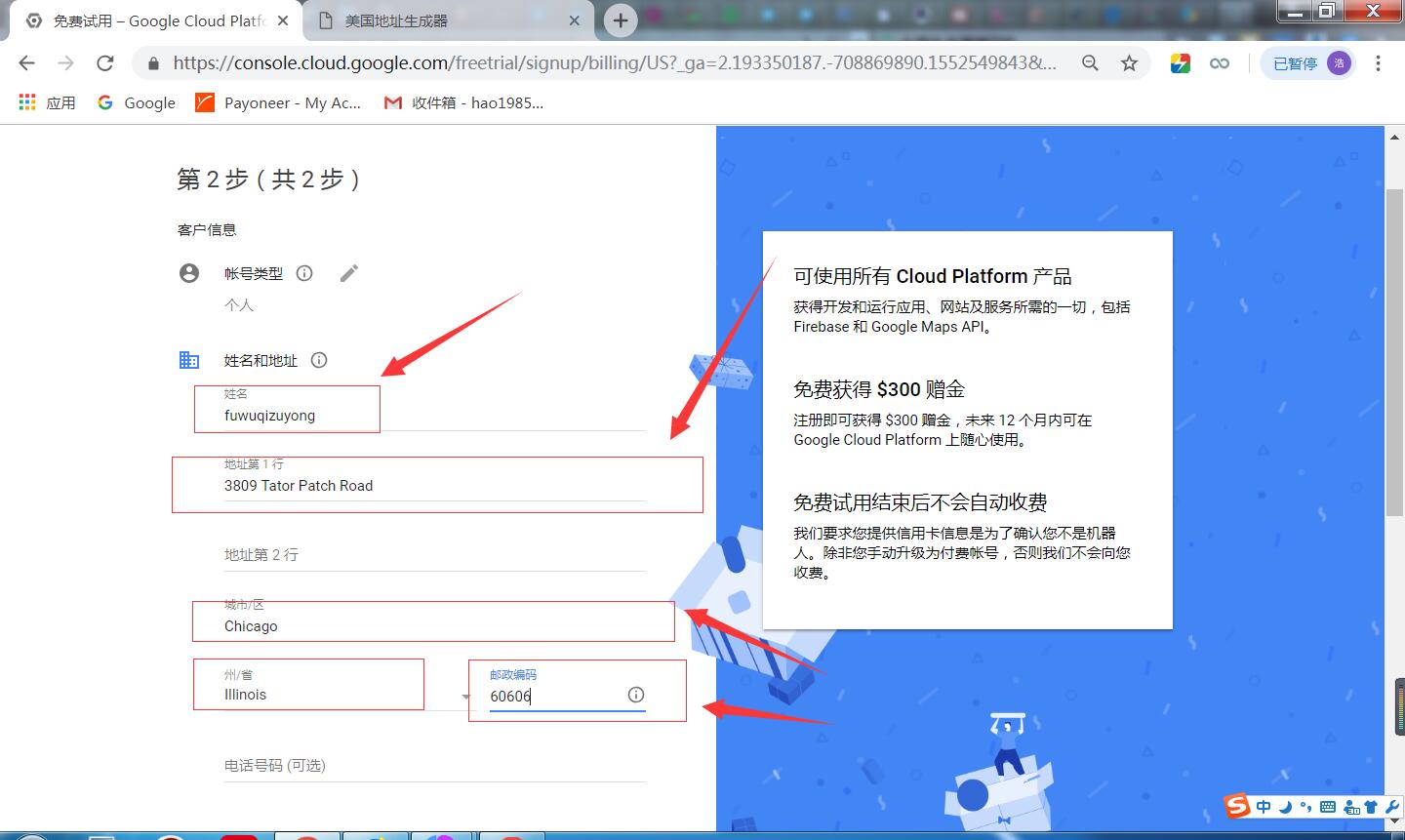Viewport: 1405px width, 840px height.
Task: Open Chrome's three-dot menu
Action: (1378, 62)
